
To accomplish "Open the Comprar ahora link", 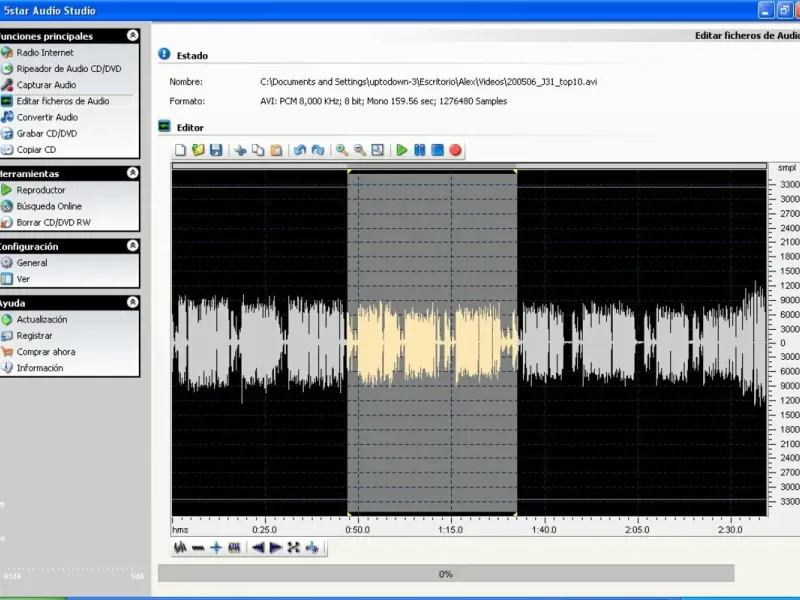I will coord(46,352).
